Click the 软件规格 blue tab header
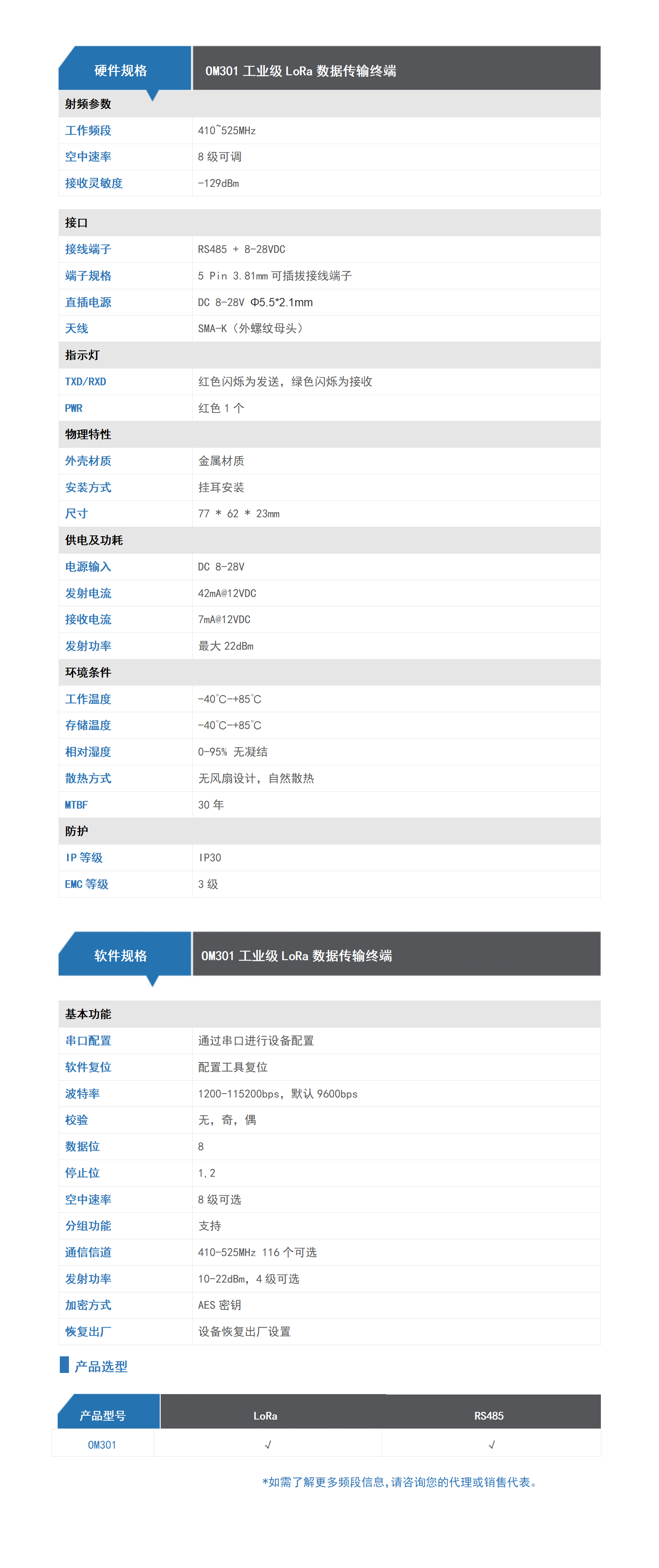 point(120,956)
